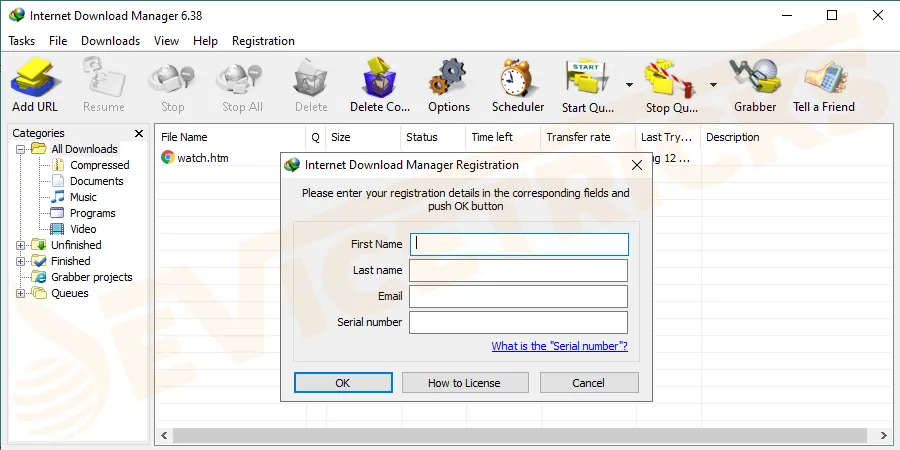Sort by Description column header
900x450 pixels.
[x=797, y=137]
